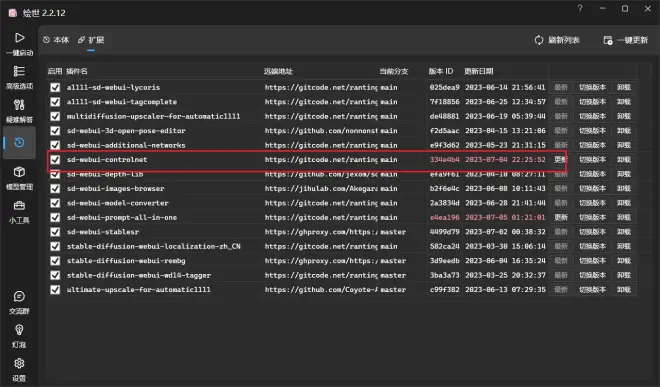Image resolution: width=660 pixels, height=387 pixels.
Task: Select the version management clock icon
Action: pyautogui.click(x=19, y=143)
